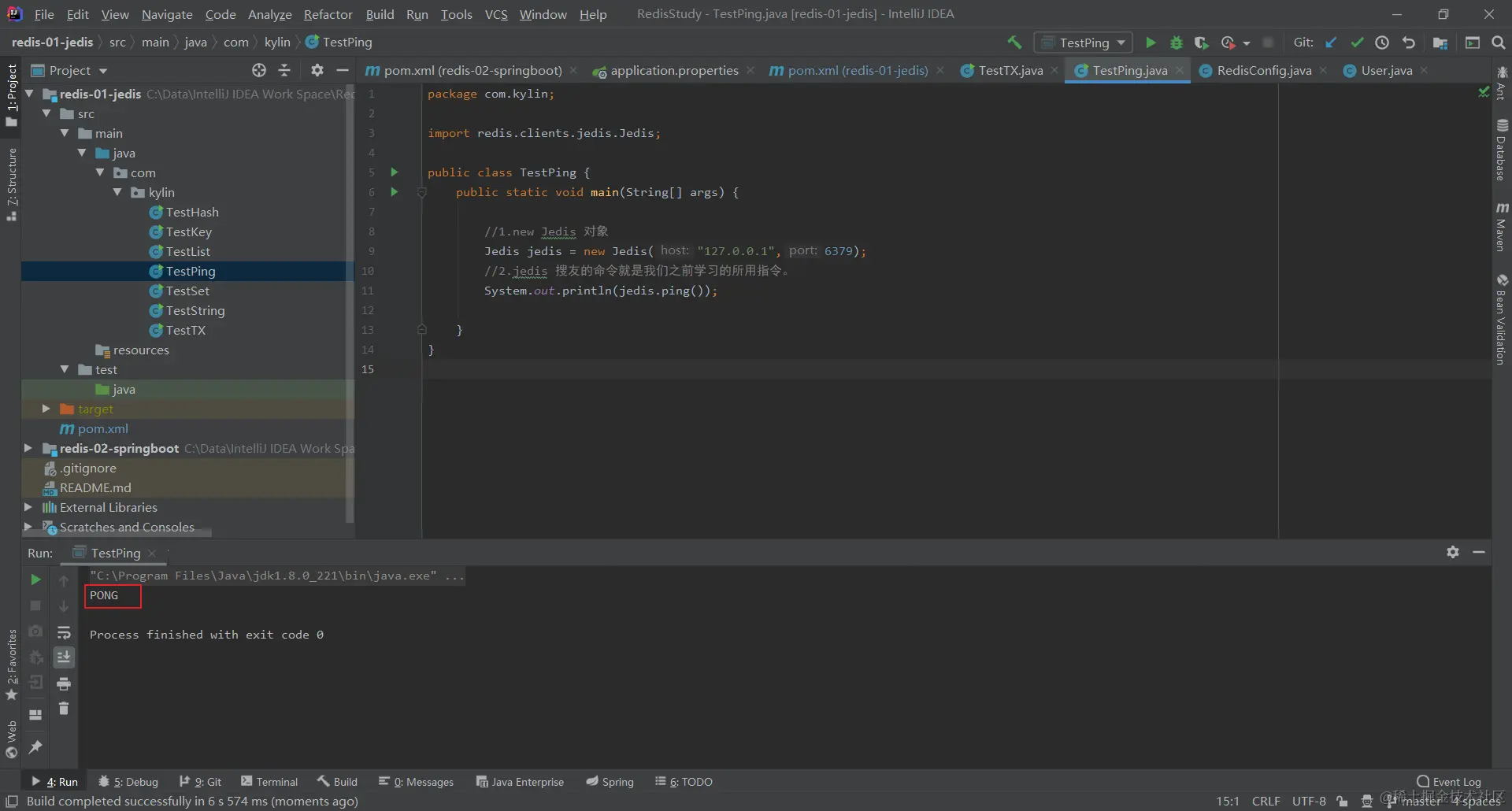Open the TODO tool window button

pos(684,781)
